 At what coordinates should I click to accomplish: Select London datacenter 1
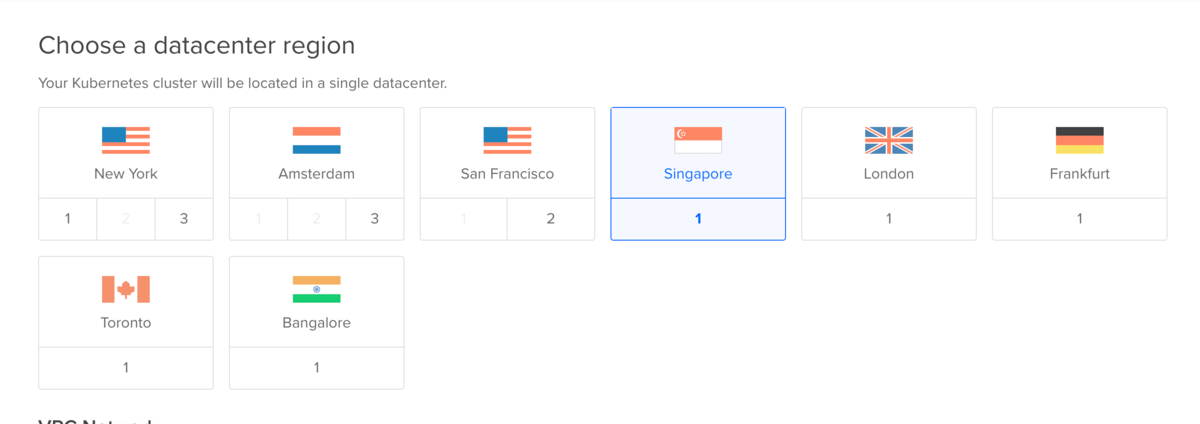889,219
